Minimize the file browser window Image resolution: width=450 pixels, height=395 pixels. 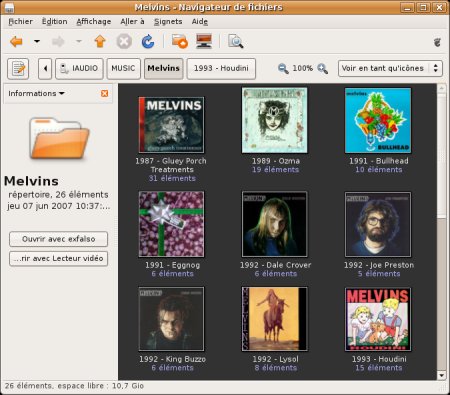[x=407, y=7]
